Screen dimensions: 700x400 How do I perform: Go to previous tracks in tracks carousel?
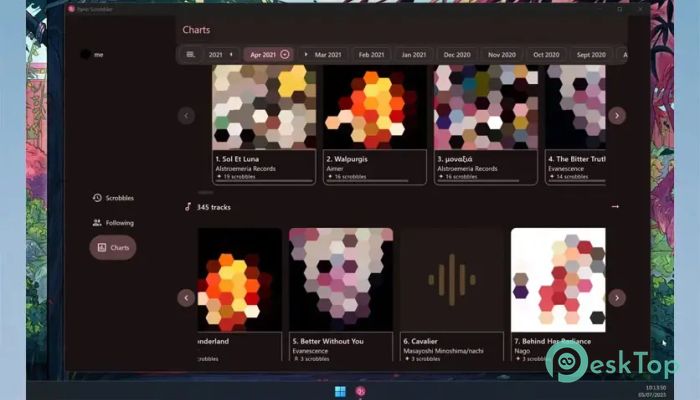pyautogui.click(x=186, y=298)
